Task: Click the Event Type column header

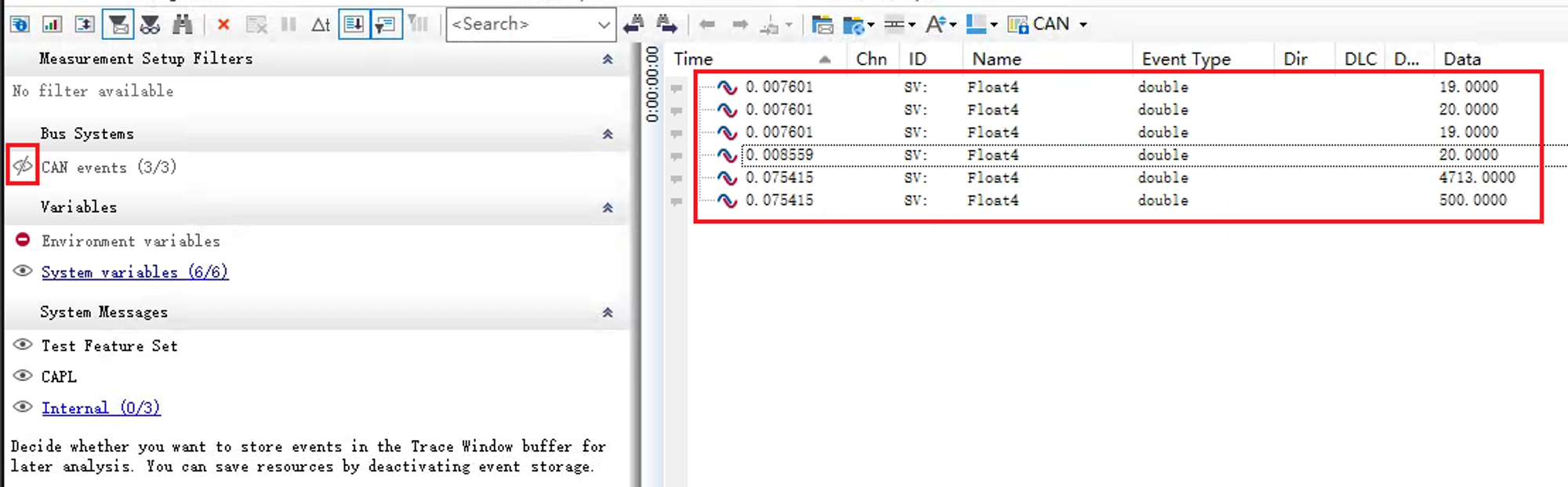Action: point(1185,59)
